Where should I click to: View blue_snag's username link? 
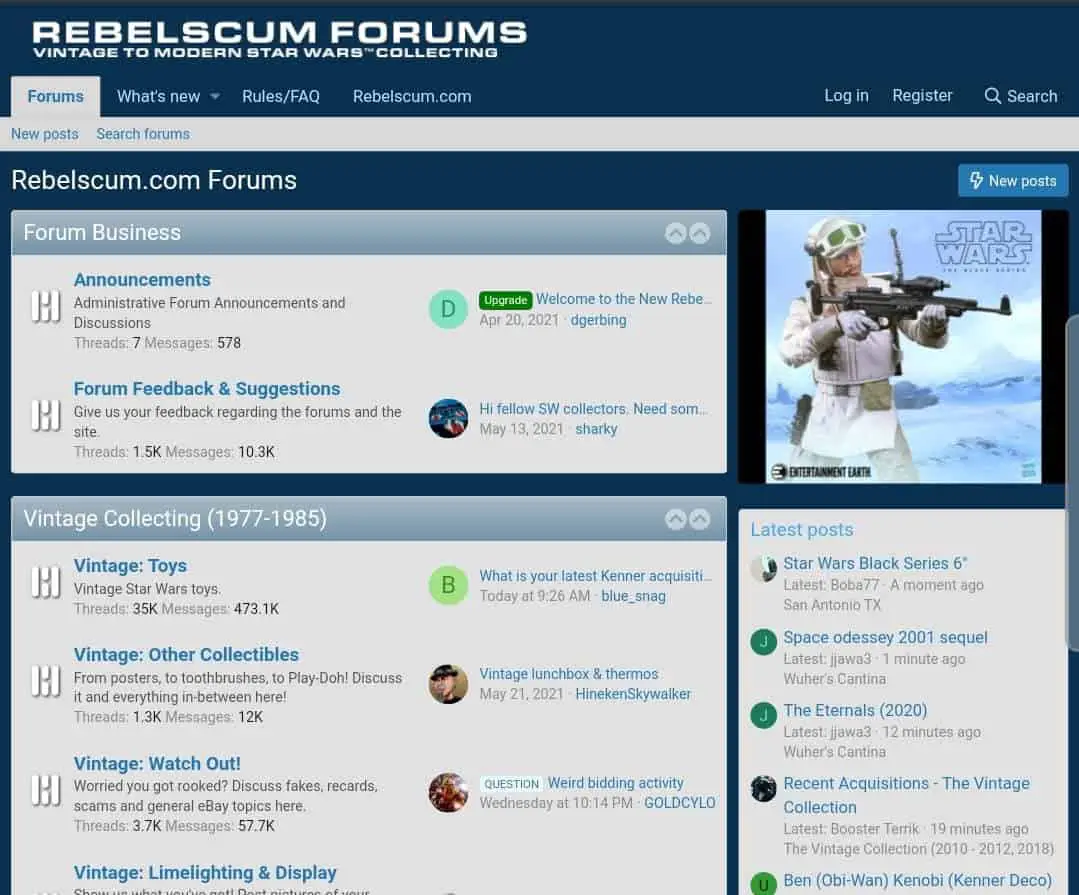coord(634,596)
